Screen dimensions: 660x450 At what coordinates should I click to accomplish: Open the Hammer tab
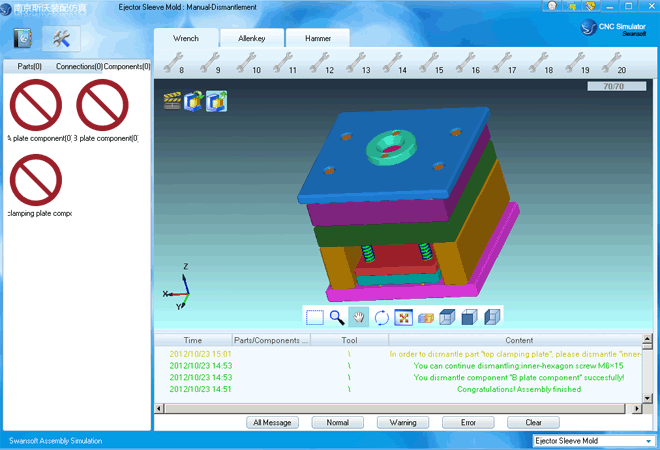point(318,38)
